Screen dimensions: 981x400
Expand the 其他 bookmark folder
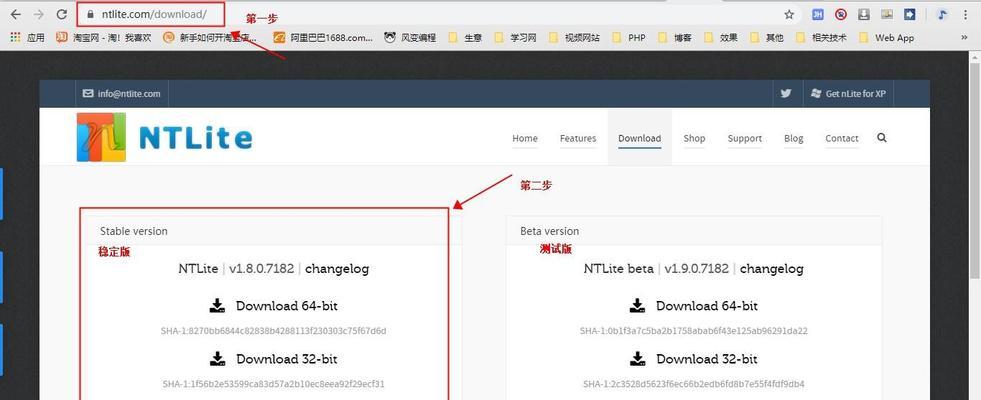[x=766, y=38]
